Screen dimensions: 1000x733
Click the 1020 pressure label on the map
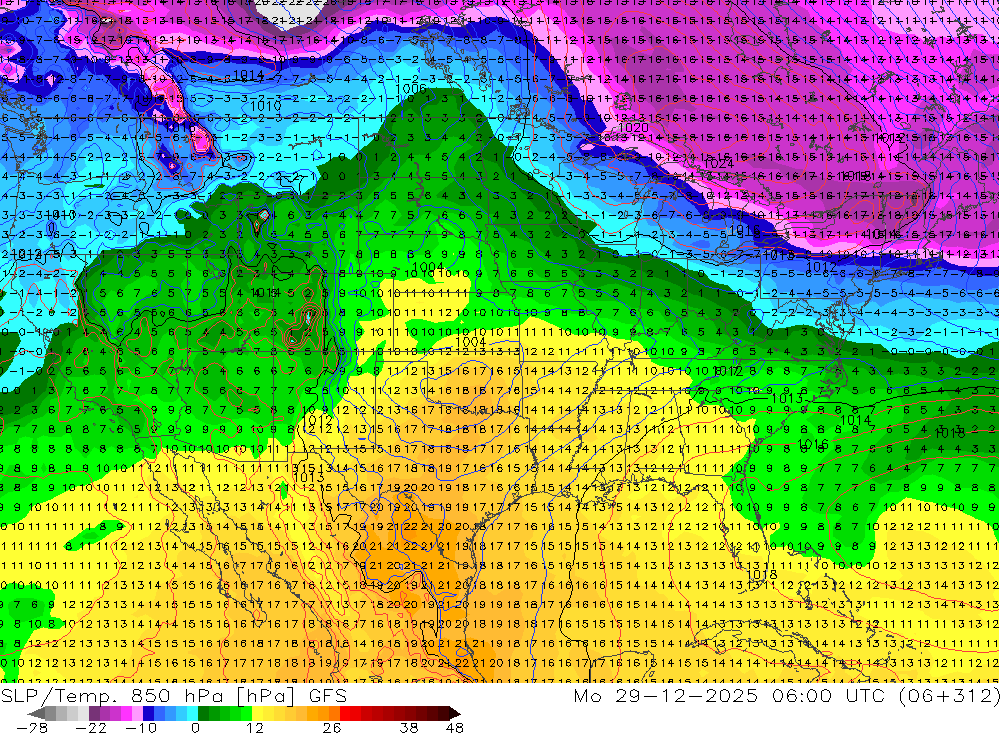633,128
